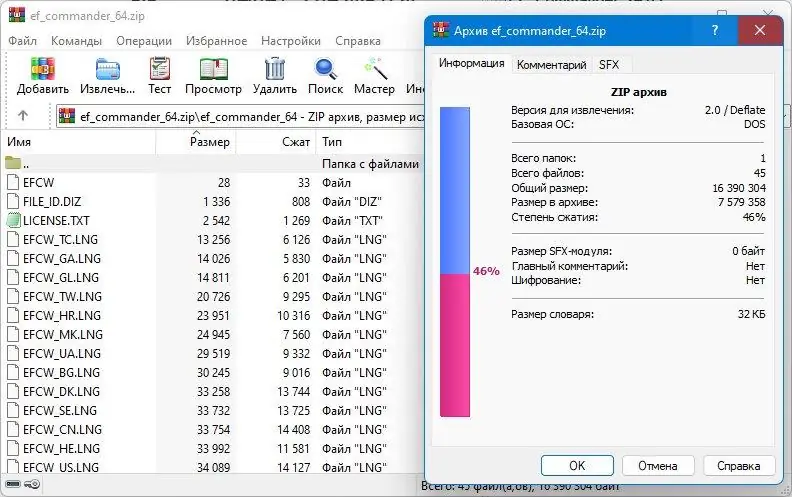
Task: Click the Извлечь (Extract) toolbar icon
Action: 108,69
